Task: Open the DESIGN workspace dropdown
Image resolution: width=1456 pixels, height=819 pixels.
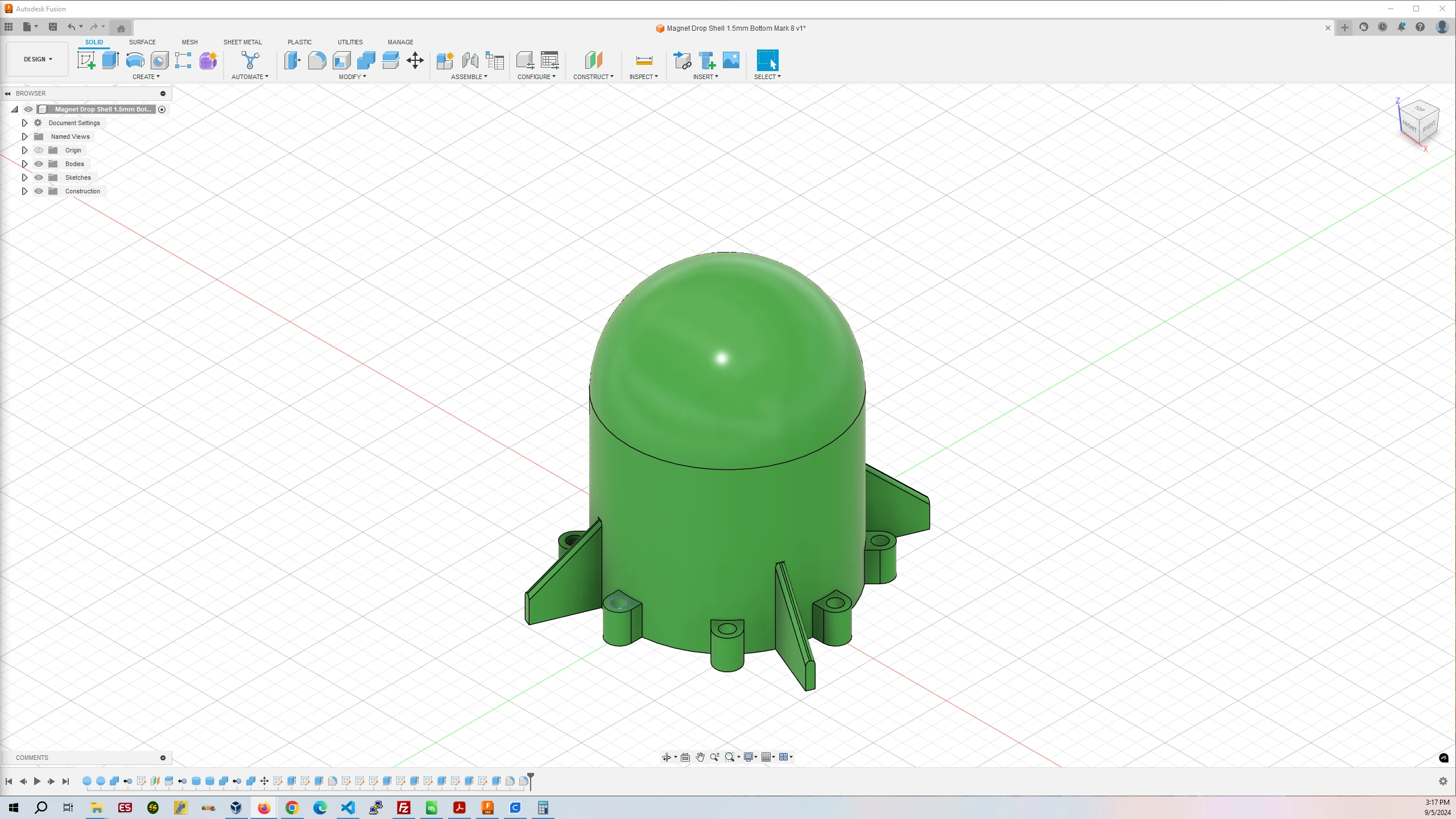Action: [38, 59]
